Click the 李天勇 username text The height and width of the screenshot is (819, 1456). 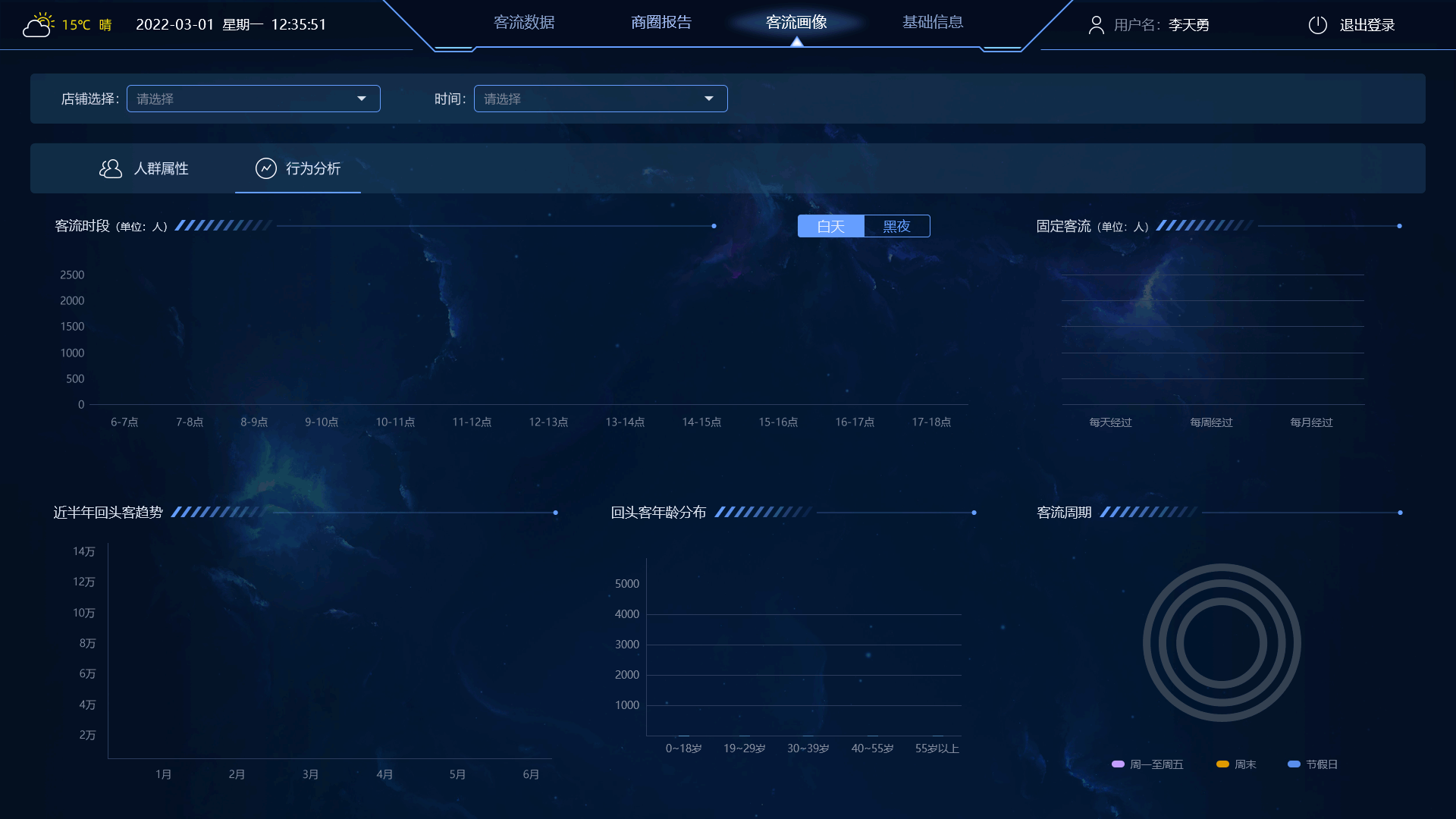click(x=1188, y=25)
